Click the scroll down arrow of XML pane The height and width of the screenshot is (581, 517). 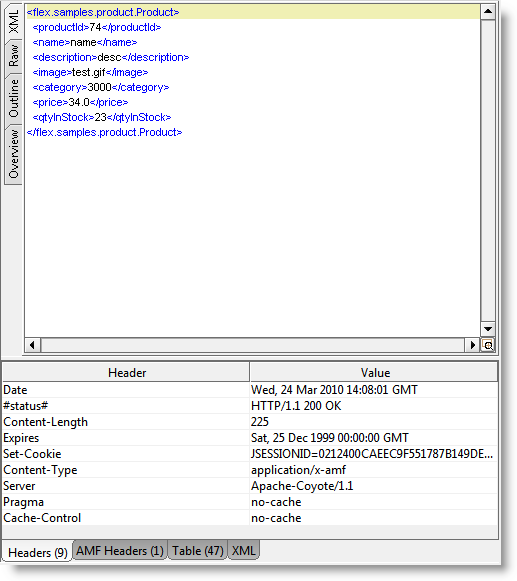488,329
